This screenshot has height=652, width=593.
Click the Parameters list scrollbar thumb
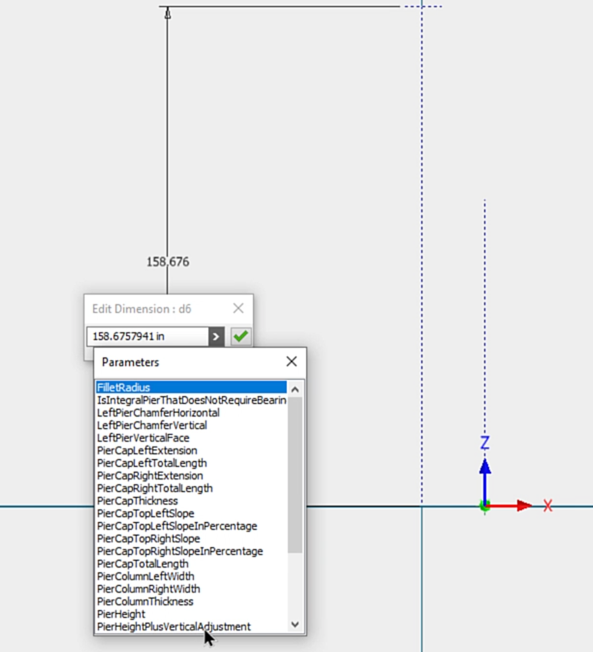tap(295, 475)
